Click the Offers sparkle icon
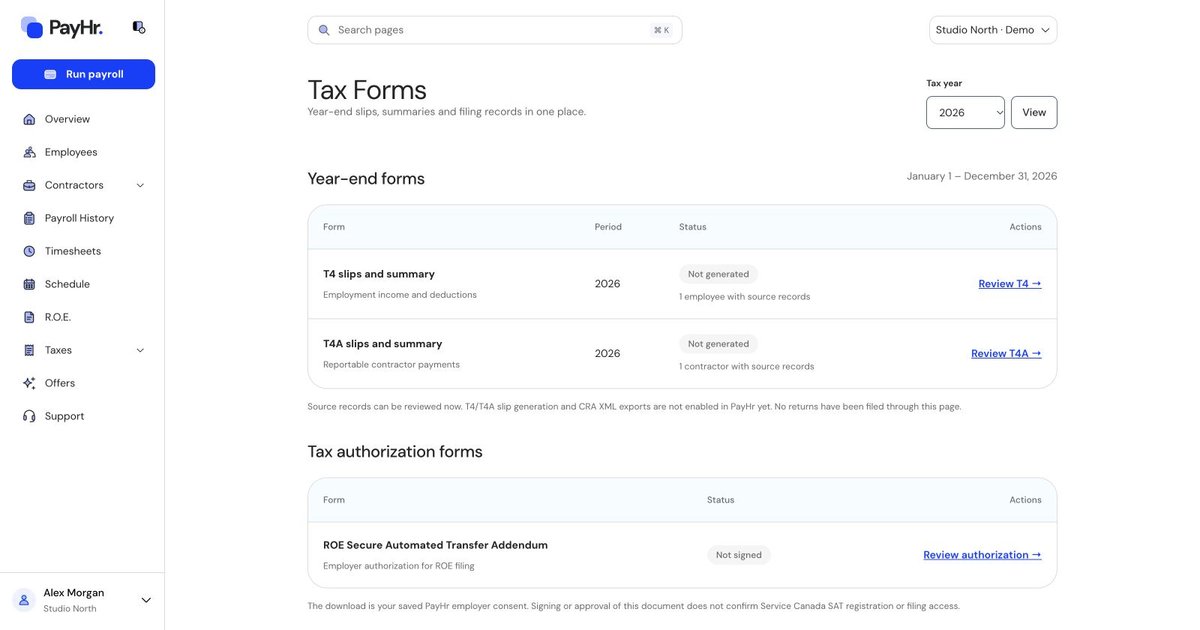This screenshot has width=1200, height=630. click(x=29, y=383)
